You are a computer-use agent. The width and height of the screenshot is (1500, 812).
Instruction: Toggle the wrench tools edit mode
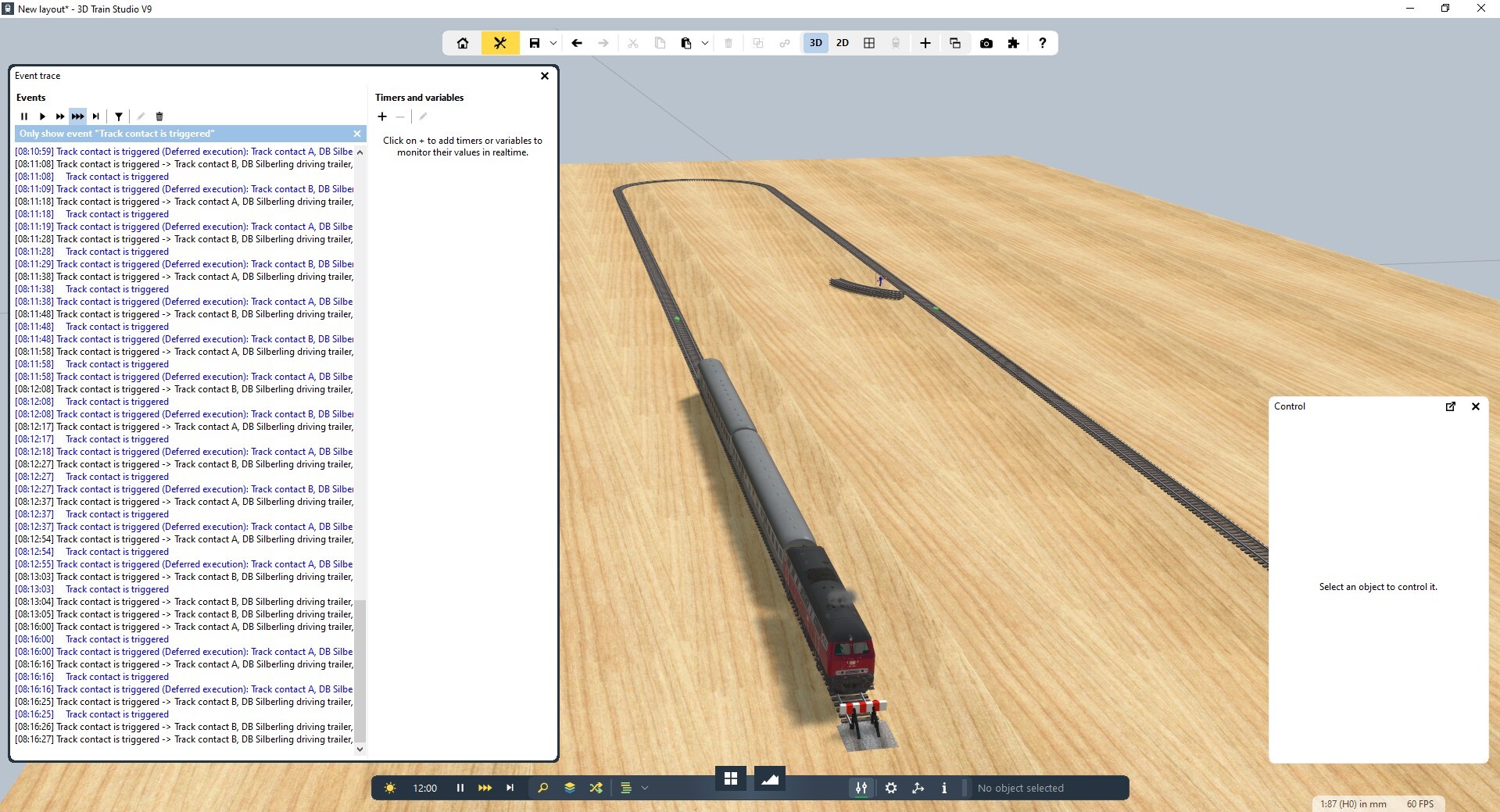click(x=500, y=43)
